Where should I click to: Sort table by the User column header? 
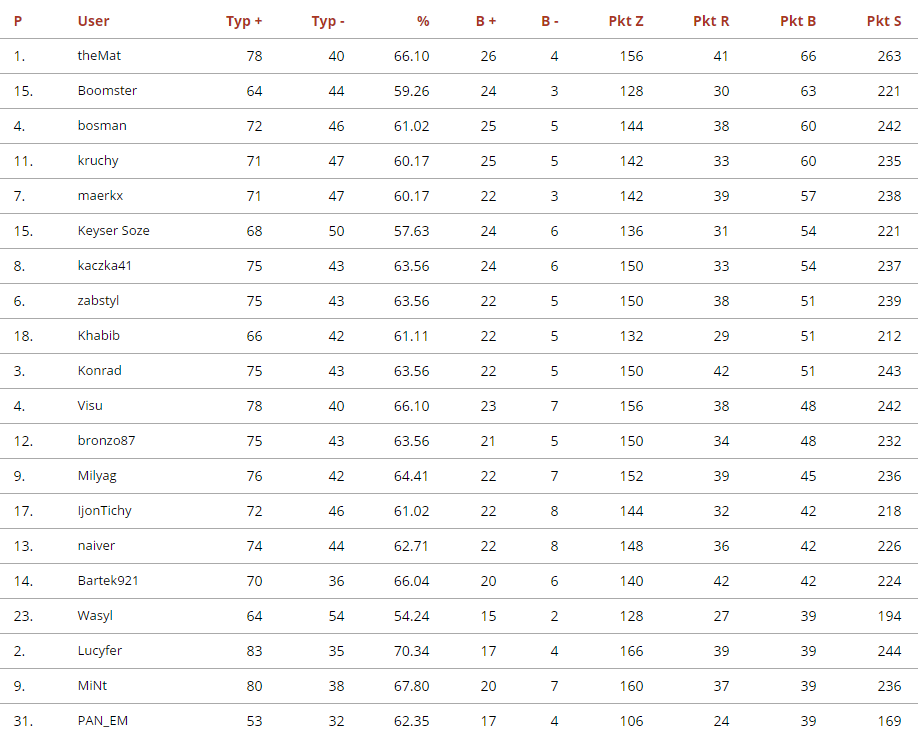93,21
